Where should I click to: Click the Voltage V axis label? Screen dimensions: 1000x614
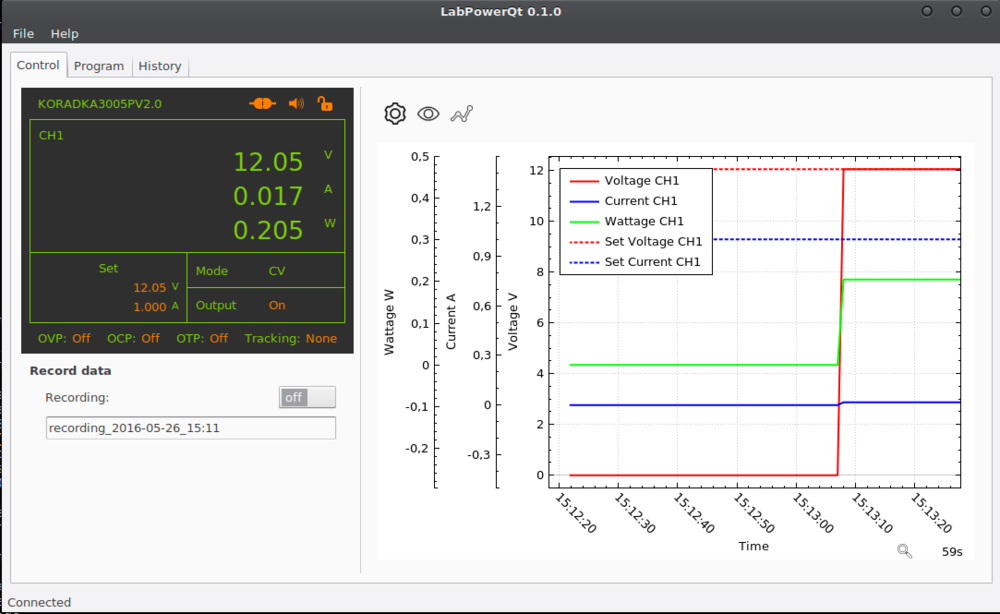(512, 321)
